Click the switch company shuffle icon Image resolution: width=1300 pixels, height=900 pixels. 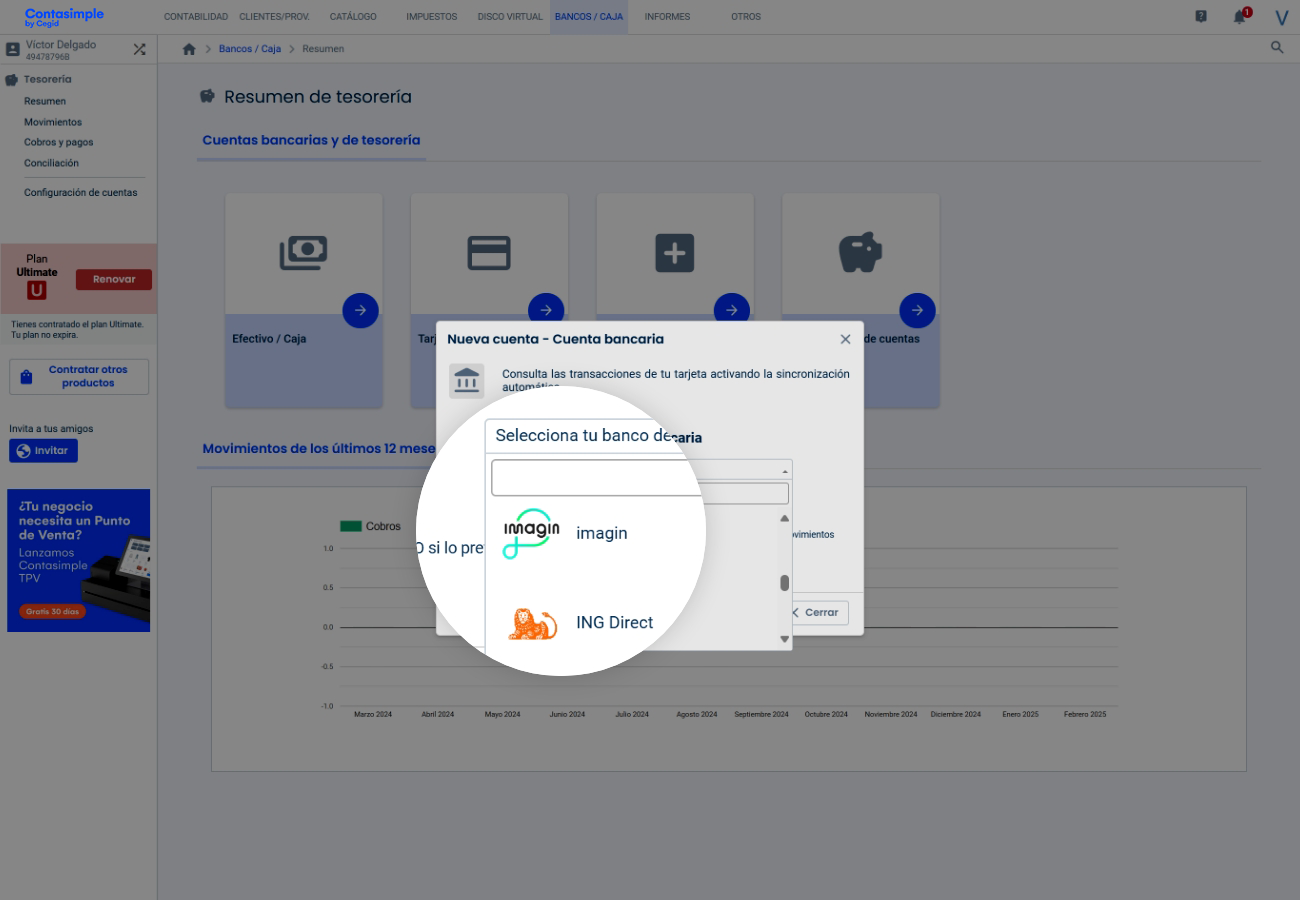pos(139,49)
